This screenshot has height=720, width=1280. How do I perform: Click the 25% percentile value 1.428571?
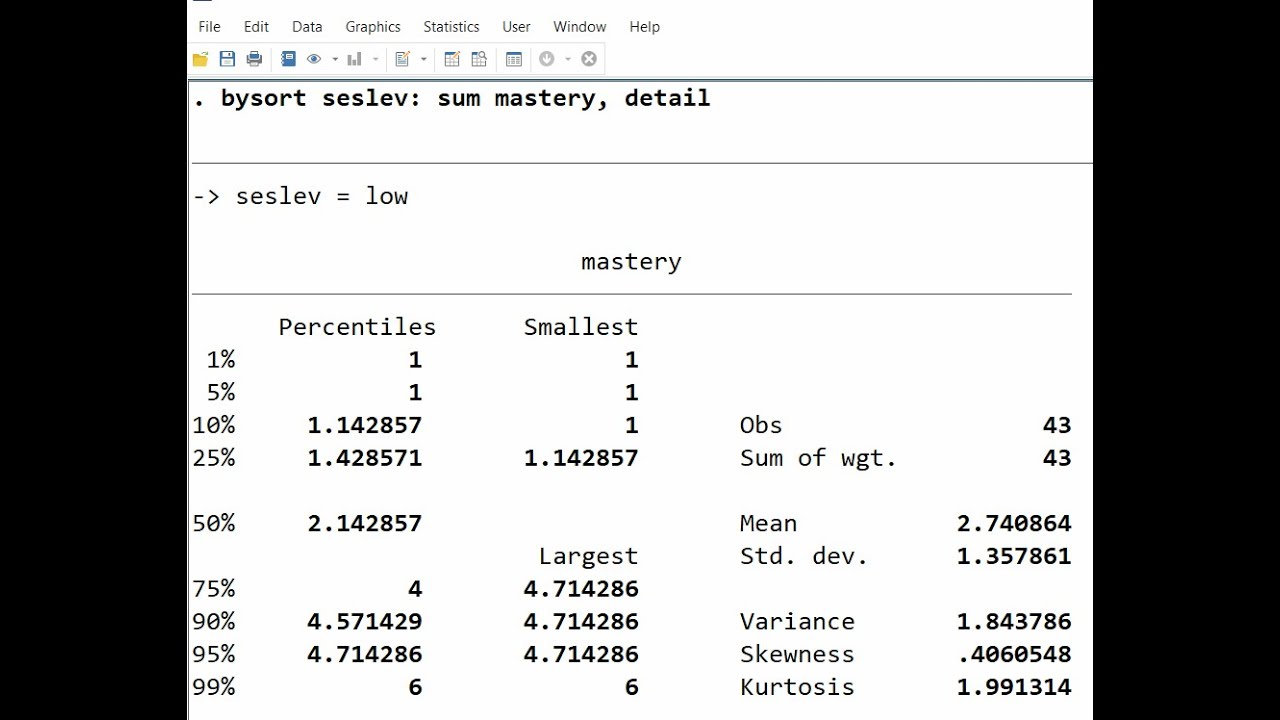click(365, 458)
